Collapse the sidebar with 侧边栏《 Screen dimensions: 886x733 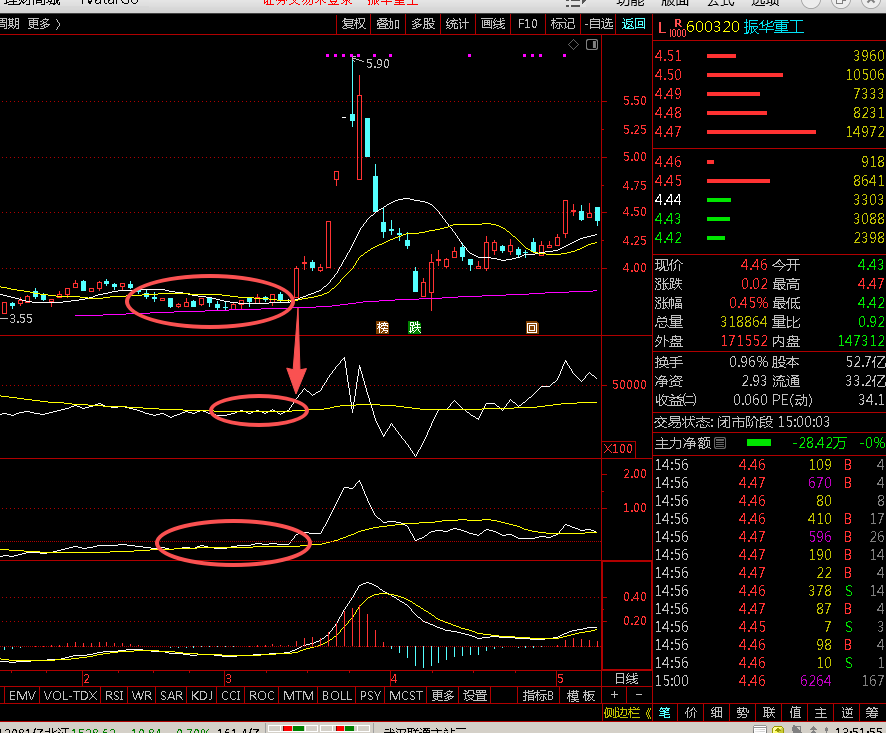(x=627, y=713)
